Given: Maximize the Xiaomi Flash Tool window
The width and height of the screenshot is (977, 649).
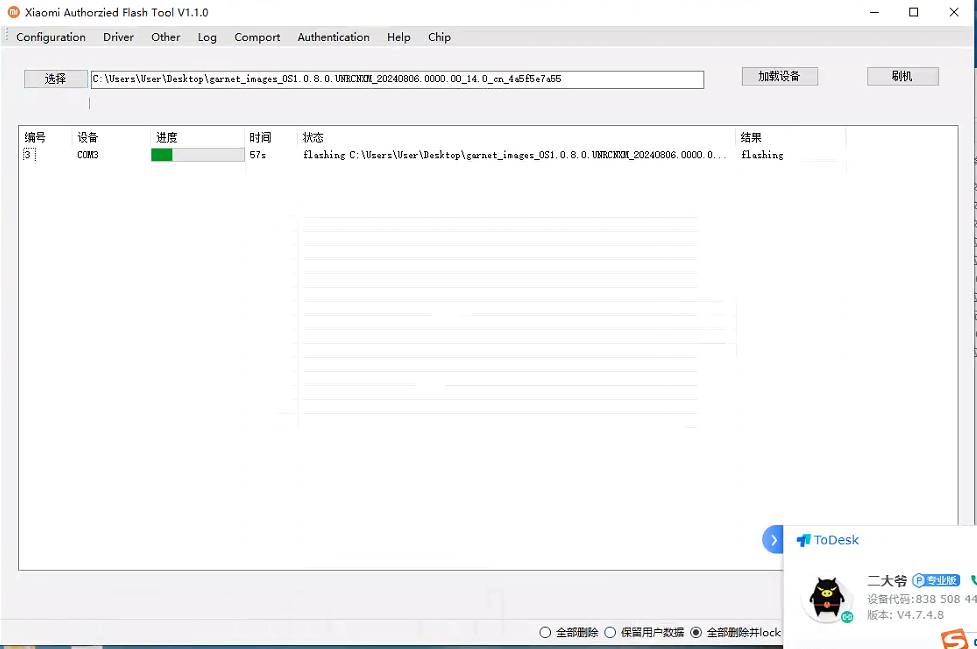Looking at the screenshot, I should (913, 12).
